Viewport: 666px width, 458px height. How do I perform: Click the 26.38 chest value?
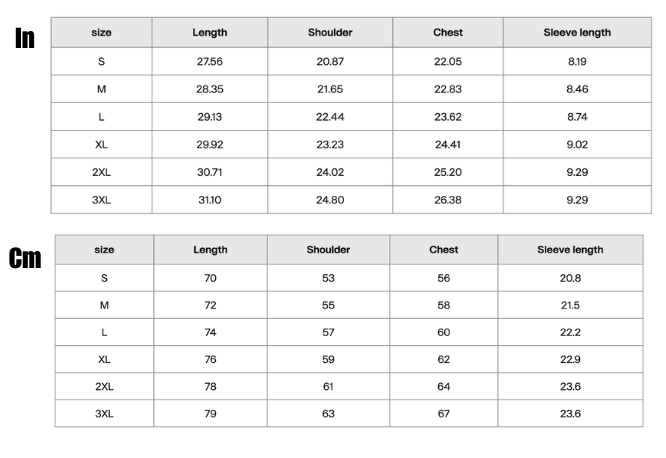448,200
